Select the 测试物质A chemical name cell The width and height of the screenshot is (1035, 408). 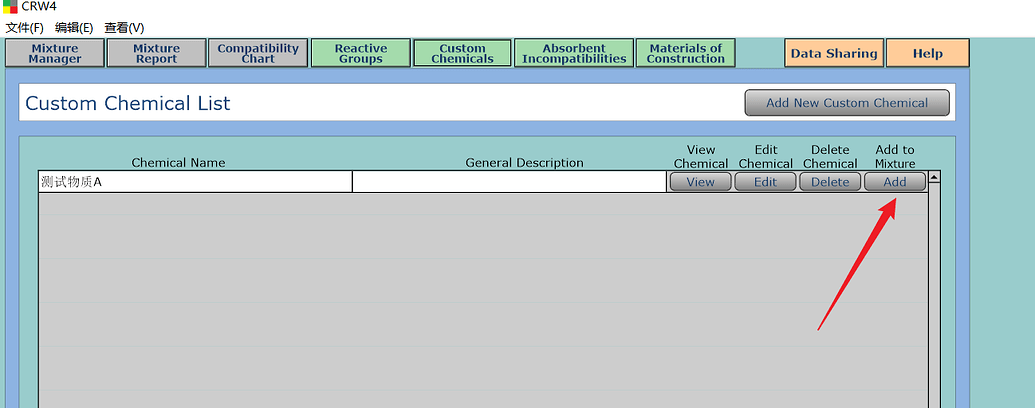[x=195, y=182]
